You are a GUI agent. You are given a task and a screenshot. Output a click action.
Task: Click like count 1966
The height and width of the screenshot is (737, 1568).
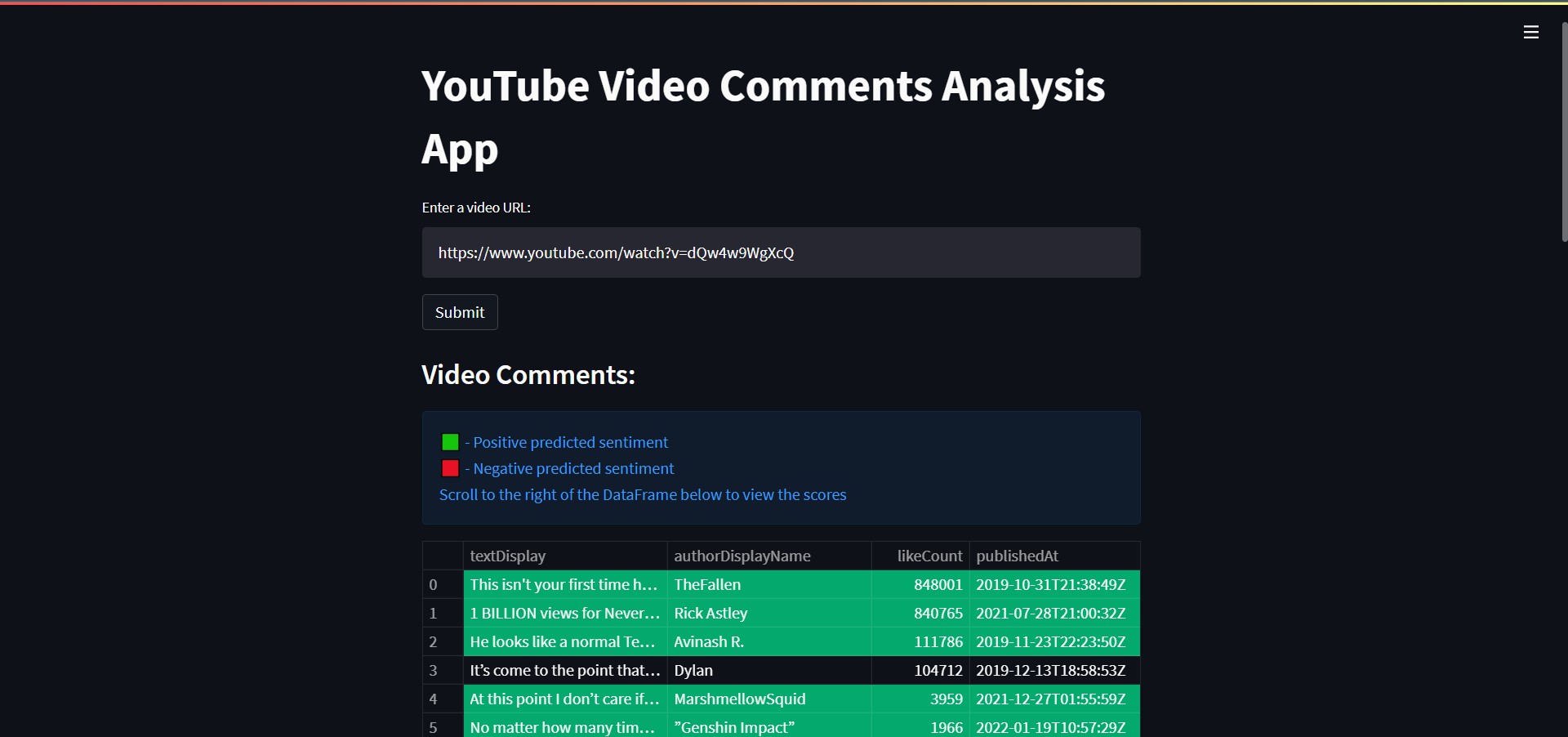point(920,726)
